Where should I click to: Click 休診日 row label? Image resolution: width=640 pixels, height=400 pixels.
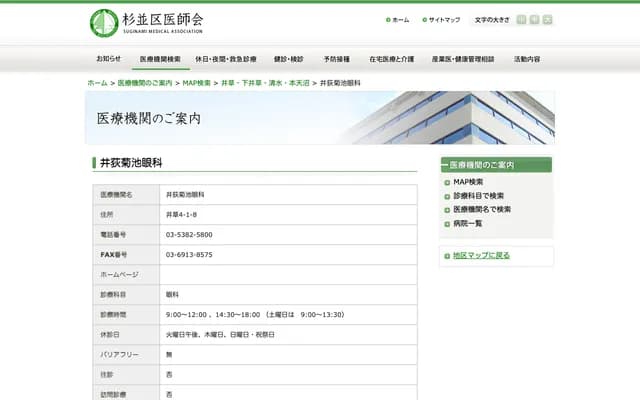pos(110,335)
